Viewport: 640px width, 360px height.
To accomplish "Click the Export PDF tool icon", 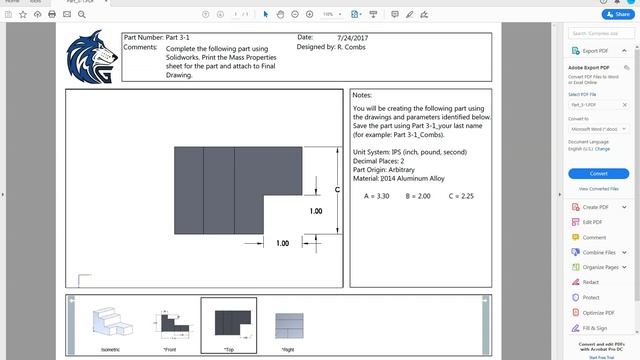I will (576, 51).
